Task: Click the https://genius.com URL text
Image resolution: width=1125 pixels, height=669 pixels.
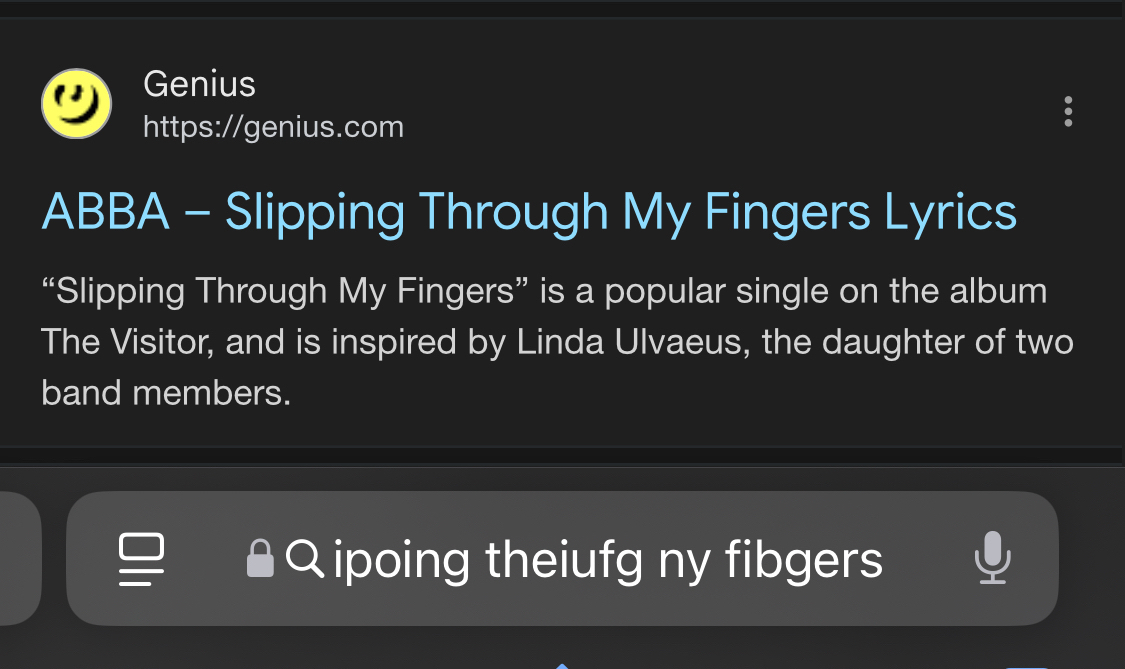Action: click(x=273, y=127)
